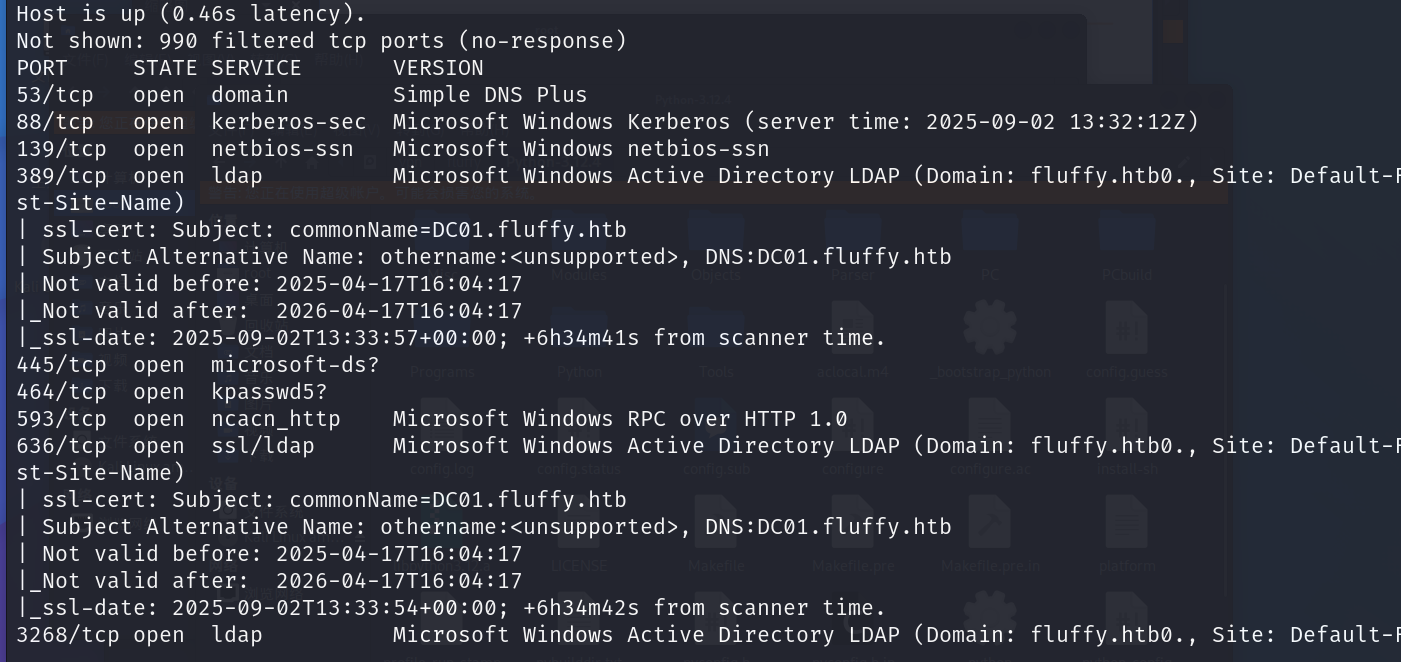Open the PCbuild folder icon

pos(1126,236)
